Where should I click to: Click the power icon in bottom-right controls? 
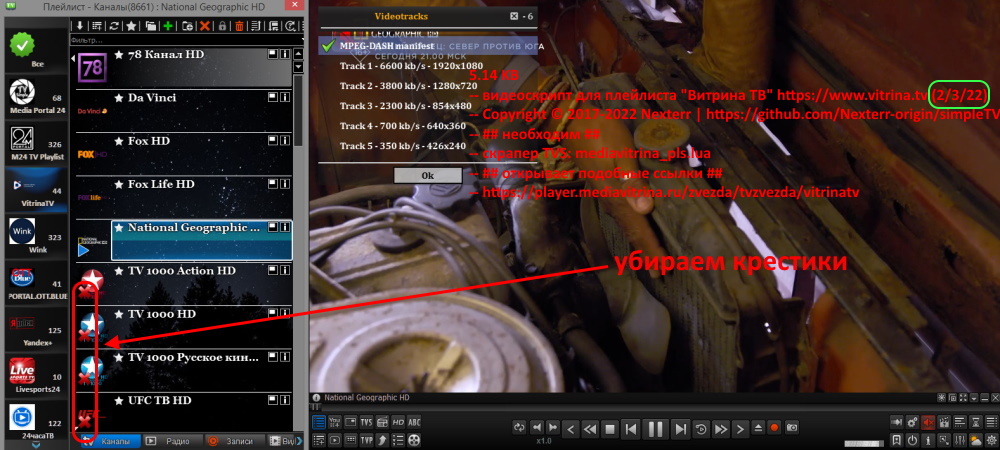click(912, 440)
